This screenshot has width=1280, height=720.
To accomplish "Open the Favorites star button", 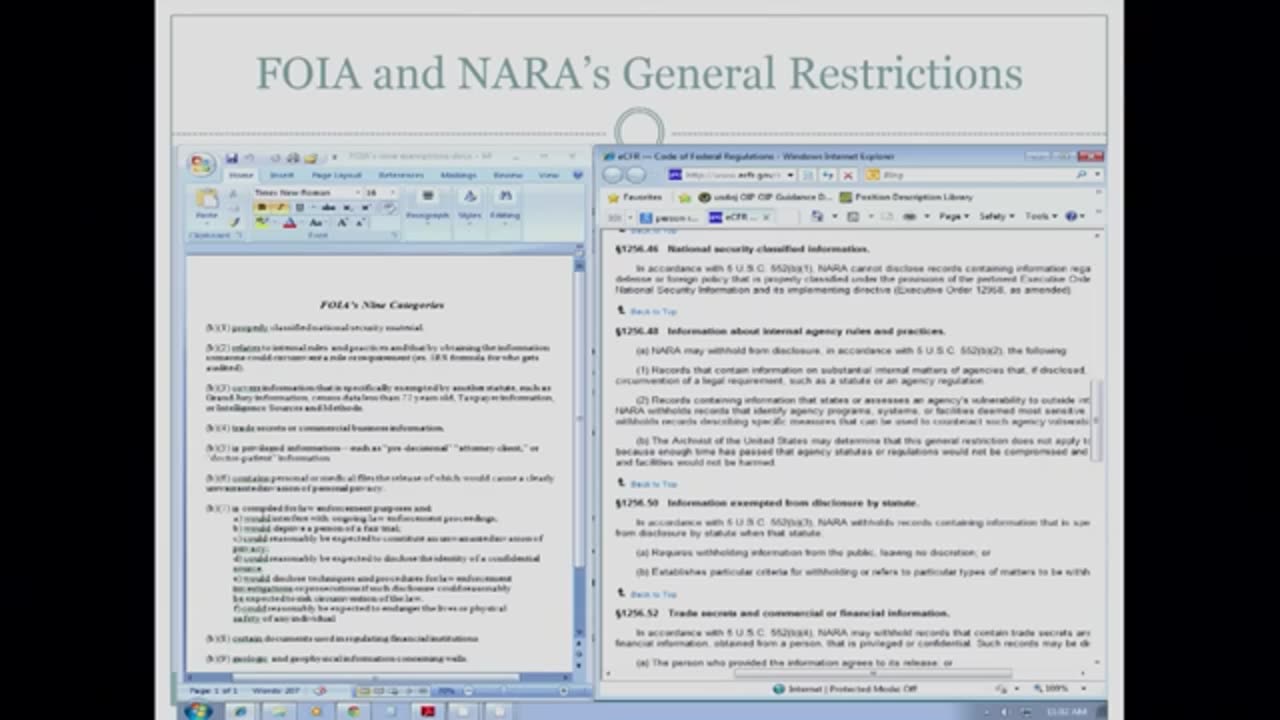I will coord(636,197).
